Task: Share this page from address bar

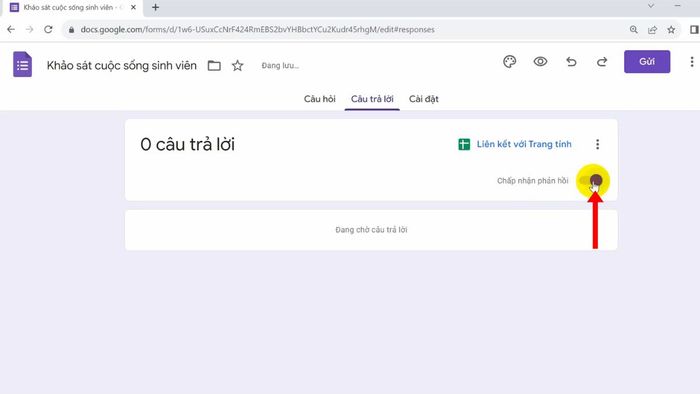Action: 652,29
